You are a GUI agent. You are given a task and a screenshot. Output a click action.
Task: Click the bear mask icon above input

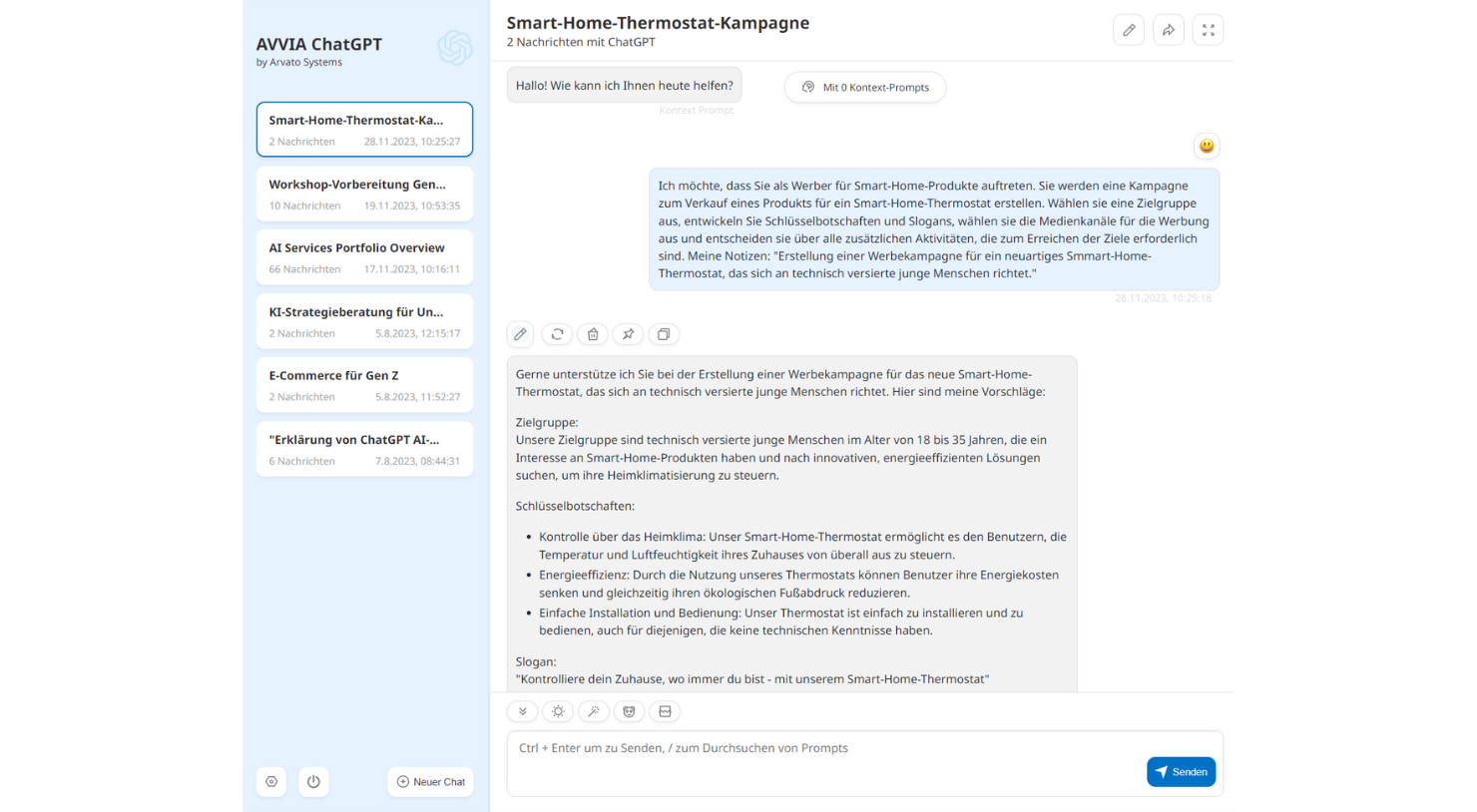point(629,711)
